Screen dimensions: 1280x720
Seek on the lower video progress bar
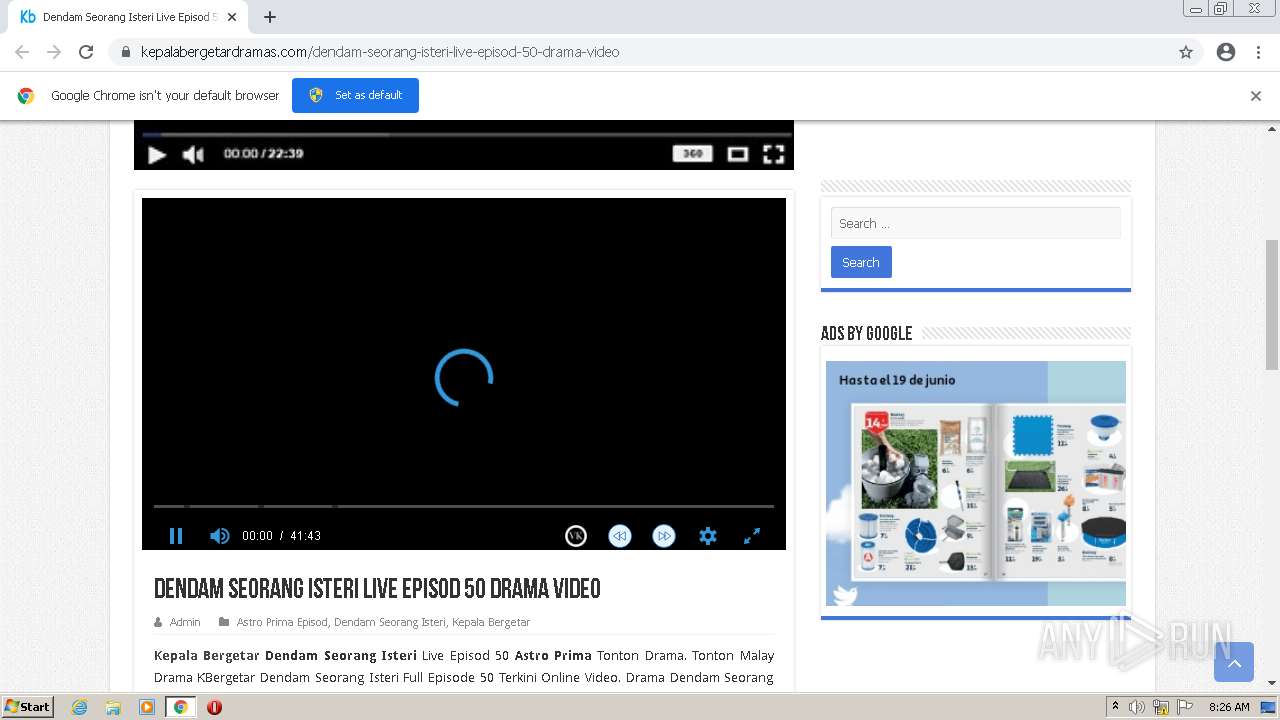point(464,506)
